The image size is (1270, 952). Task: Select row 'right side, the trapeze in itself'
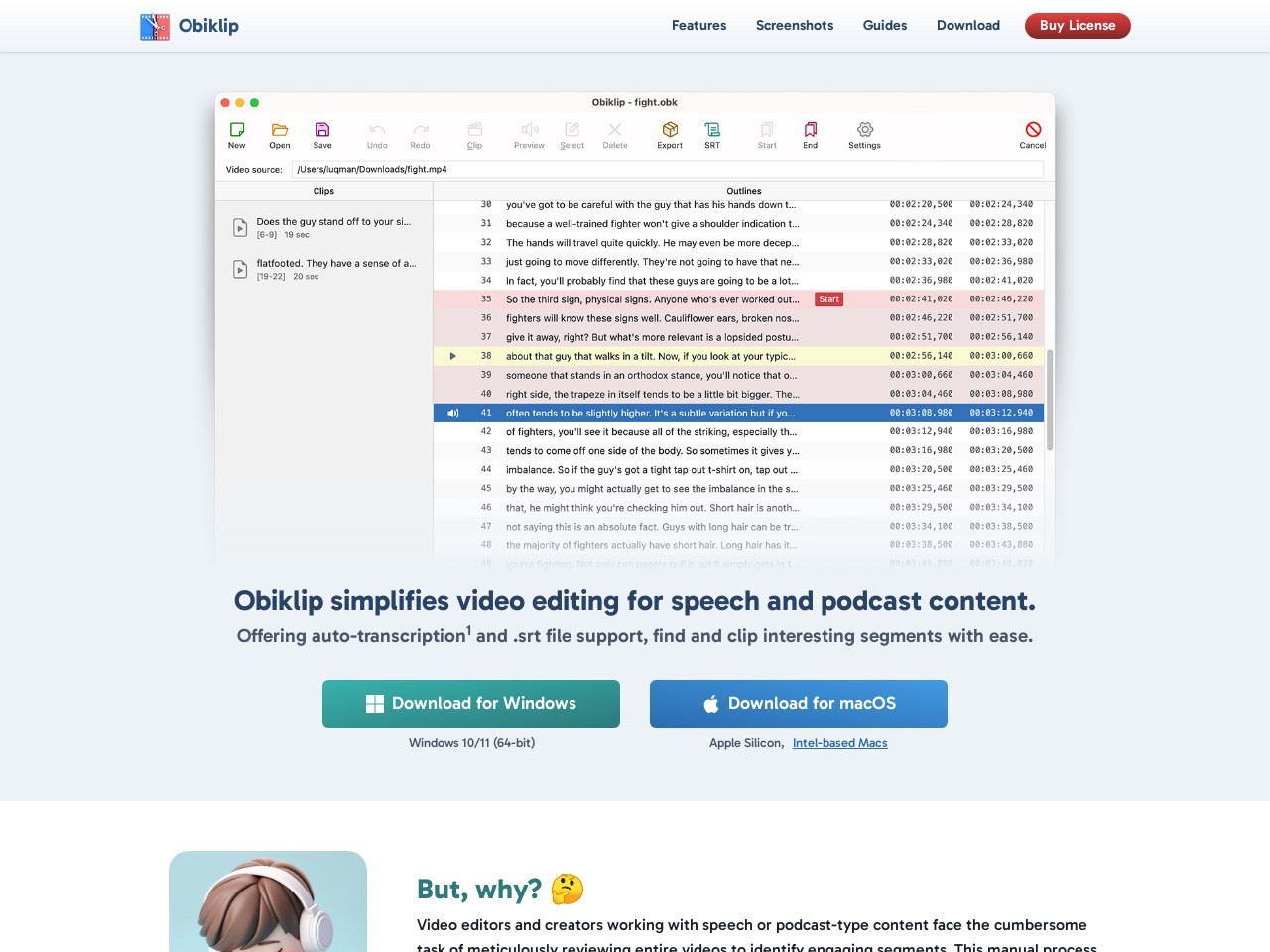(x=738, y=394)
